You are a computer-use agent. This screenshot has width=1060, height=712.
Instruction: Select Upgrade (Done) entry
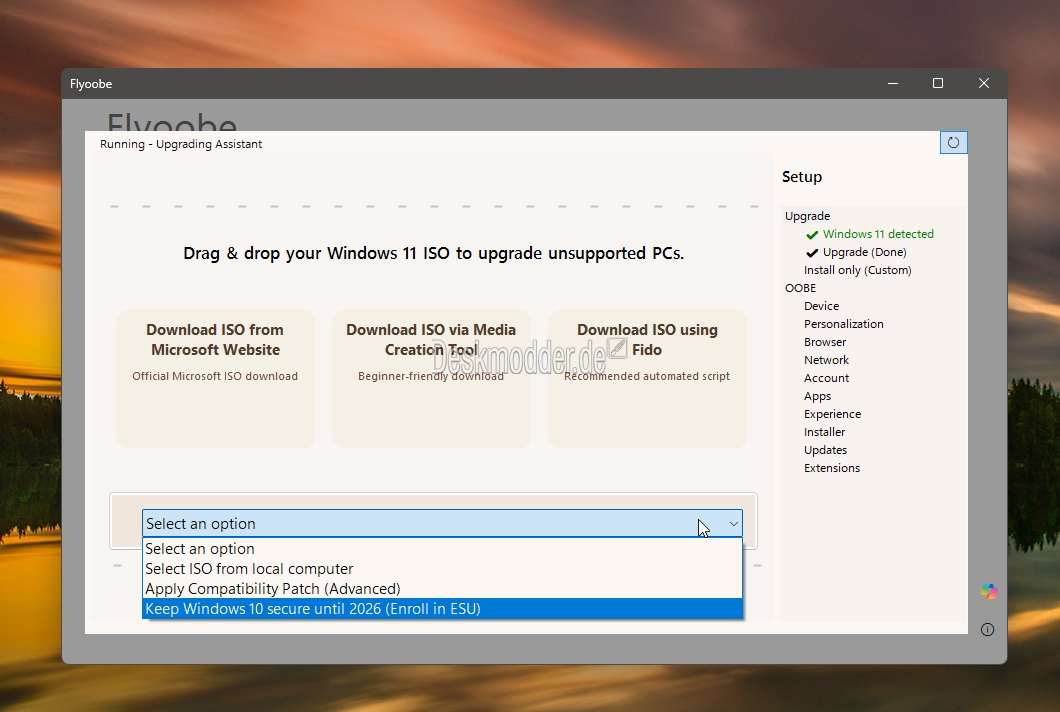coord(864,252)
